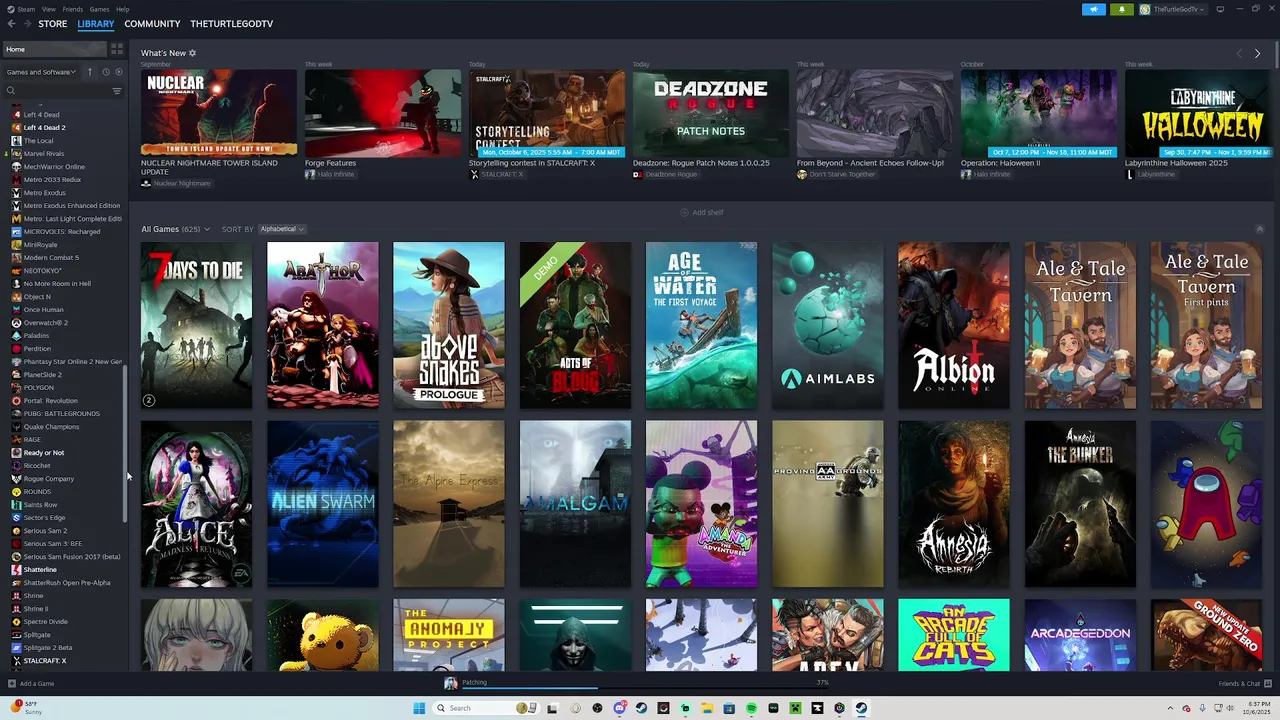This screenshot has height=720, width=1280.
Task: Click the Add shelf button
Action: (702, 212)
